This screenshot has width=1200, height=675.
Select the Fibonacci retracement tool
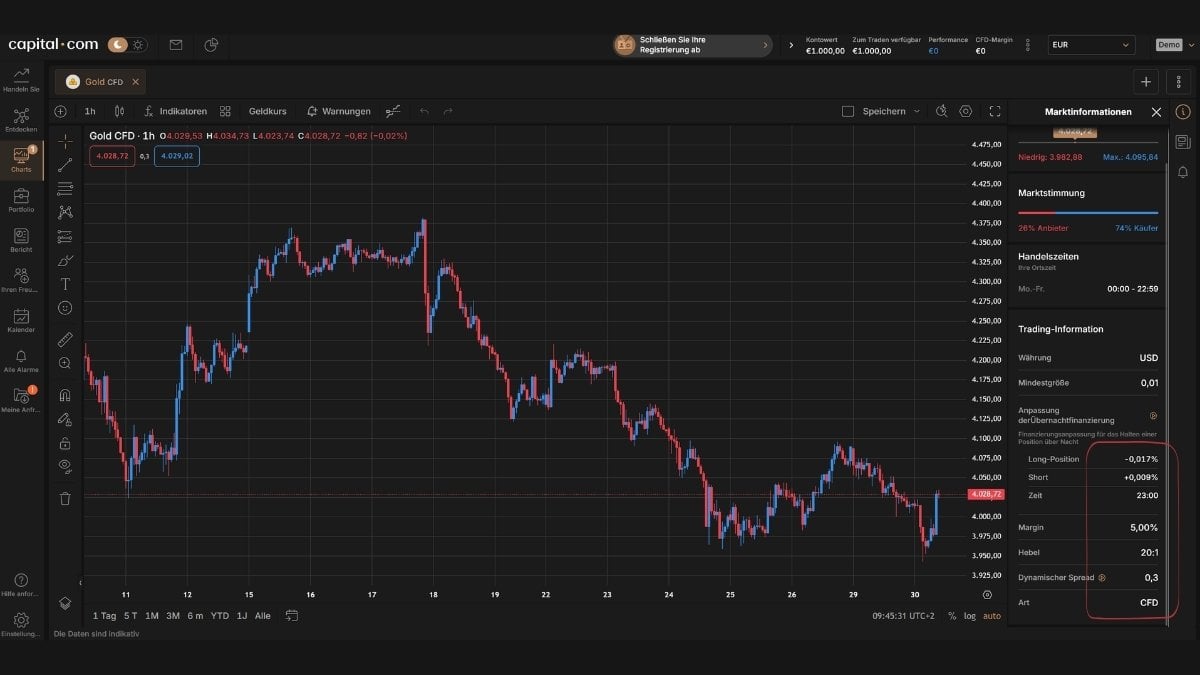tap(65, 188)
